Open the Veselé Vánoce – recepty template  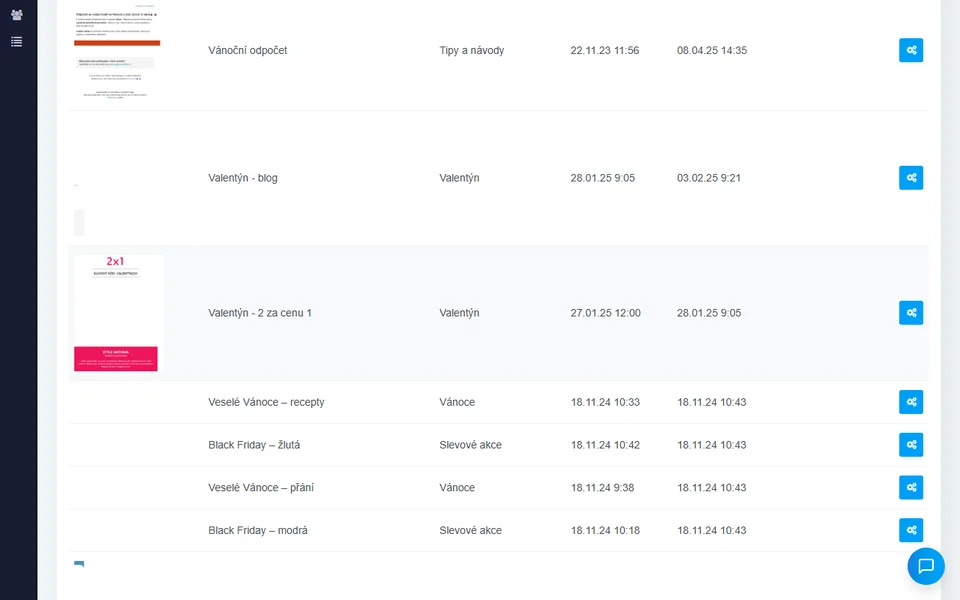[x=266, y=402]
